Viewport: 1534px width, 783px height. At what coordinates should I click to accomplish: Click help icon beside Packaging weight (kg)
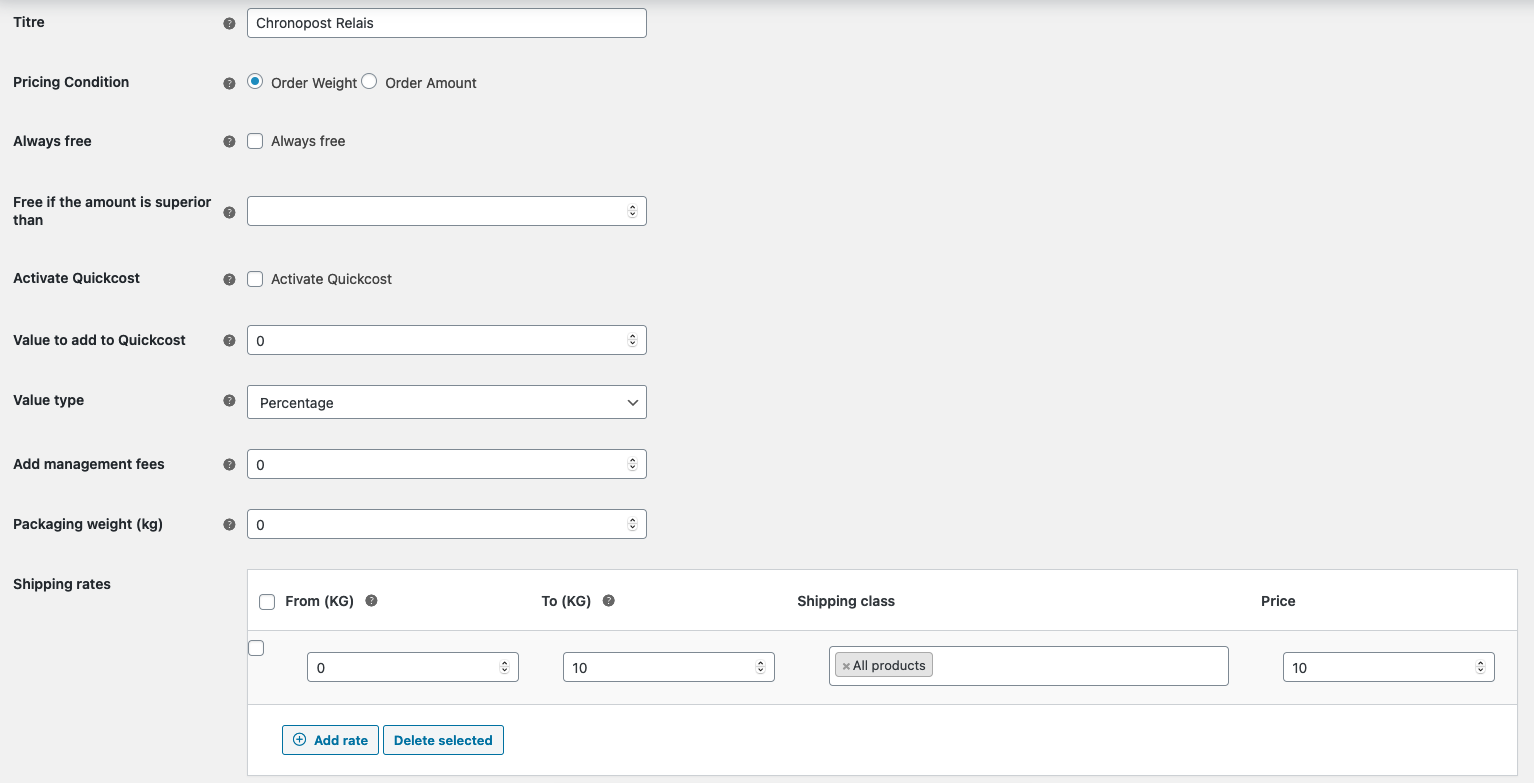(229, 525)
